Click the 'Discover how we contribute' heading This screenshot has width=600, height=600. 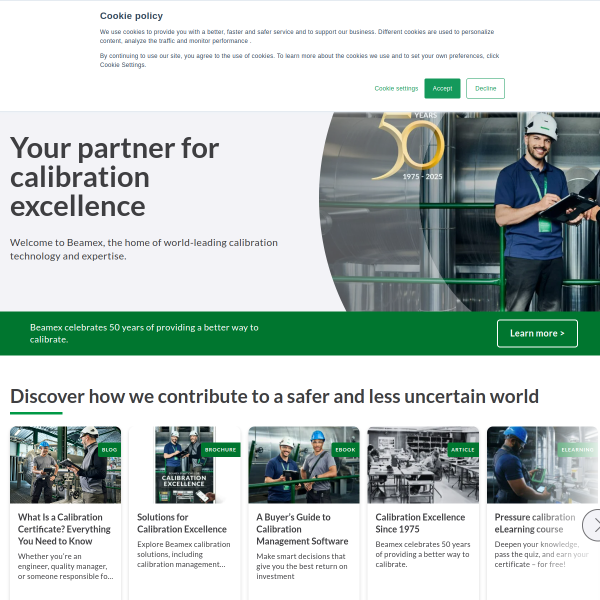tap(274, 396)
